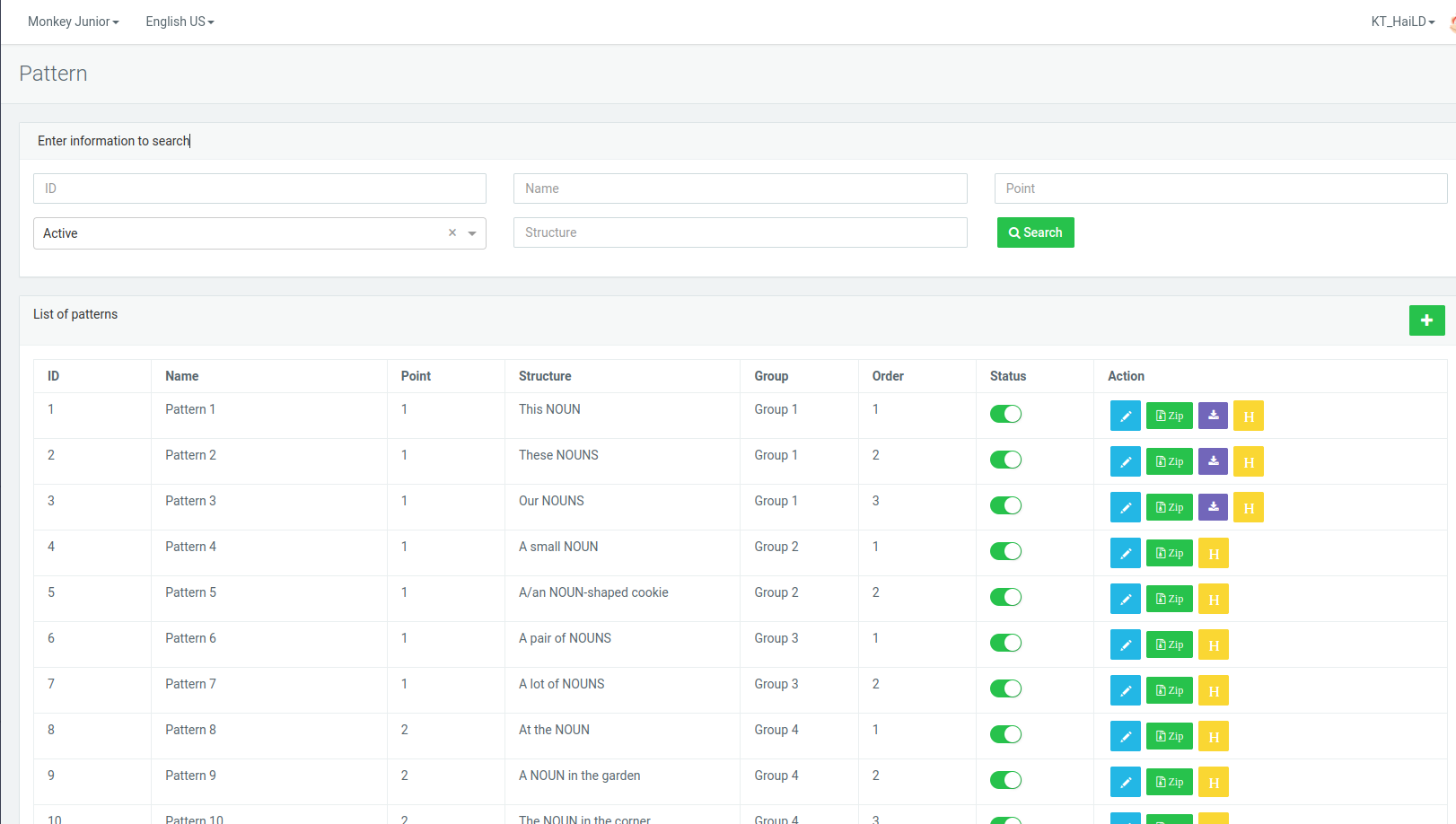1456x824 pixels.
Task: Download the Zip for Pattern 8
Action: point(1169,736)
